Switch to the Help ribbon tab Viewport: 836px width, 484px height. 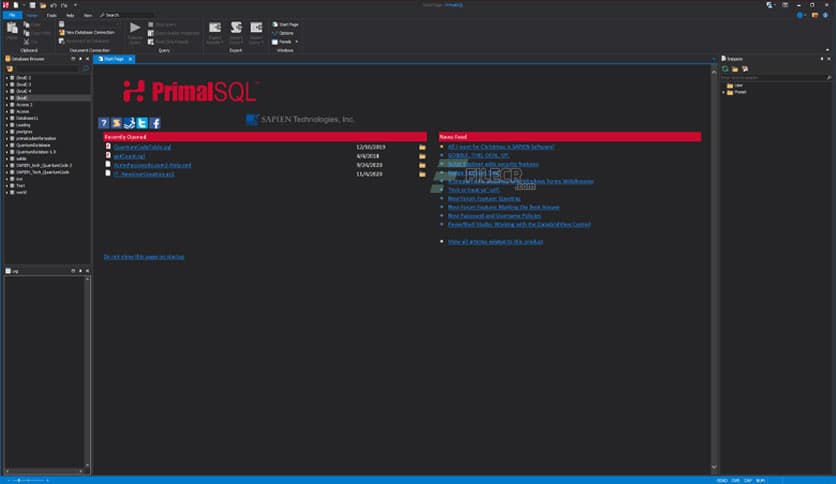[x=70, y=15]
